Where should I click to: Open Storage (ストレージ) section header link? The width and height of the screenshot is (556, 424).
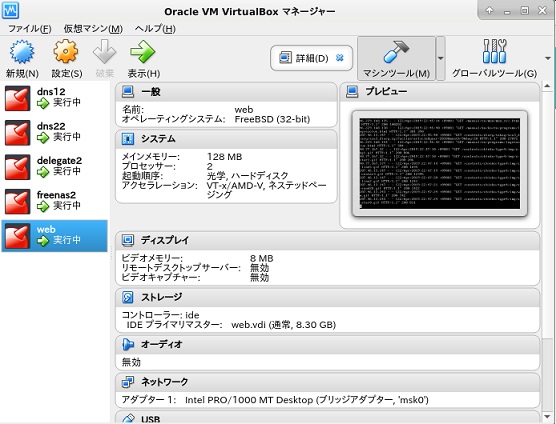(x=161, y=297)
